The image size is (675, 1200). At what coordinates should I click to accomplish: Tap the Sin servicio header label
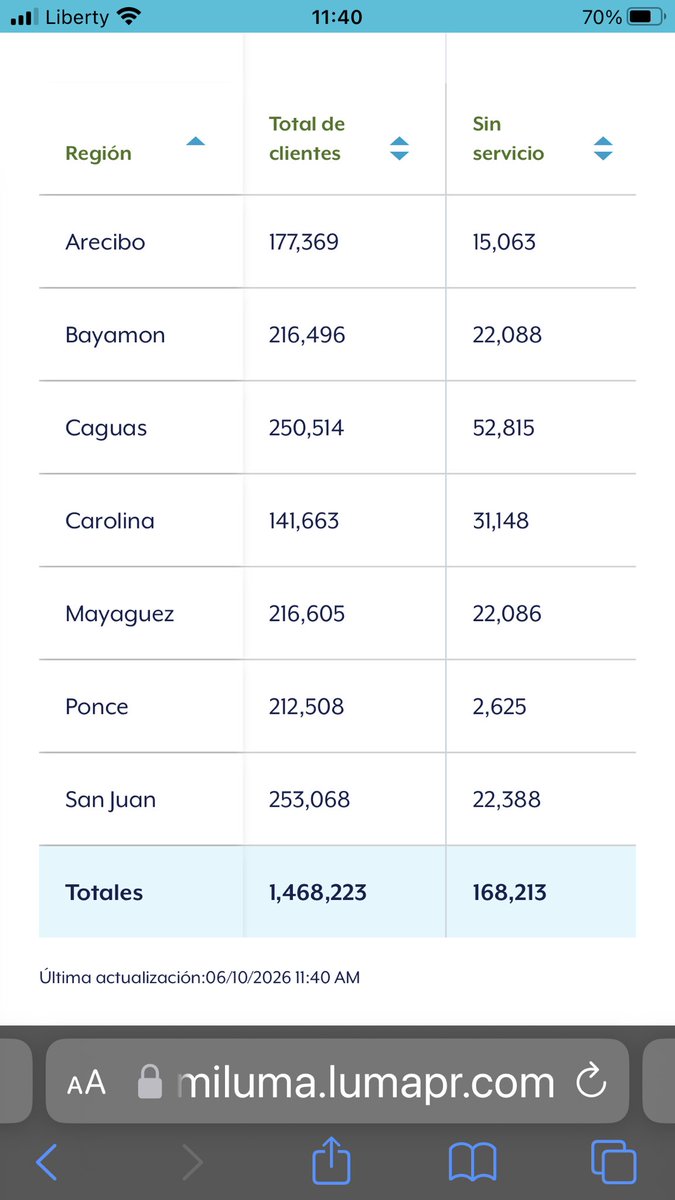508,139
